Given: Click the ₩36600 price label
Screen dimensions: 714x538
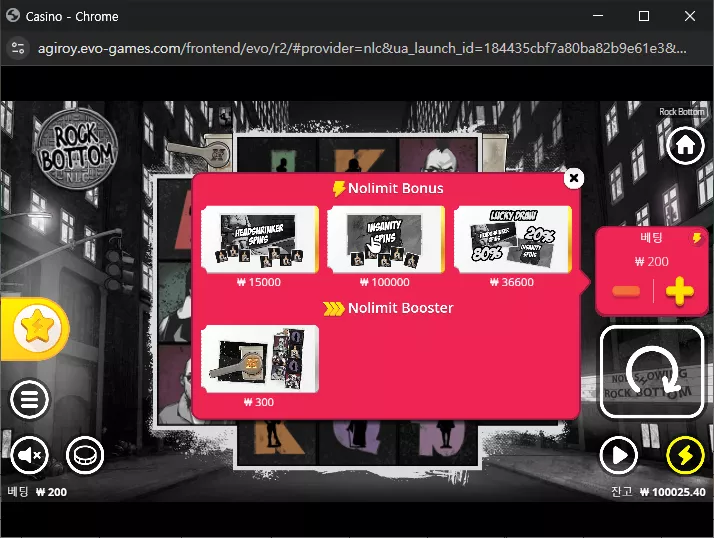Looking at the screenshot, I should click(x=512, y=282).
